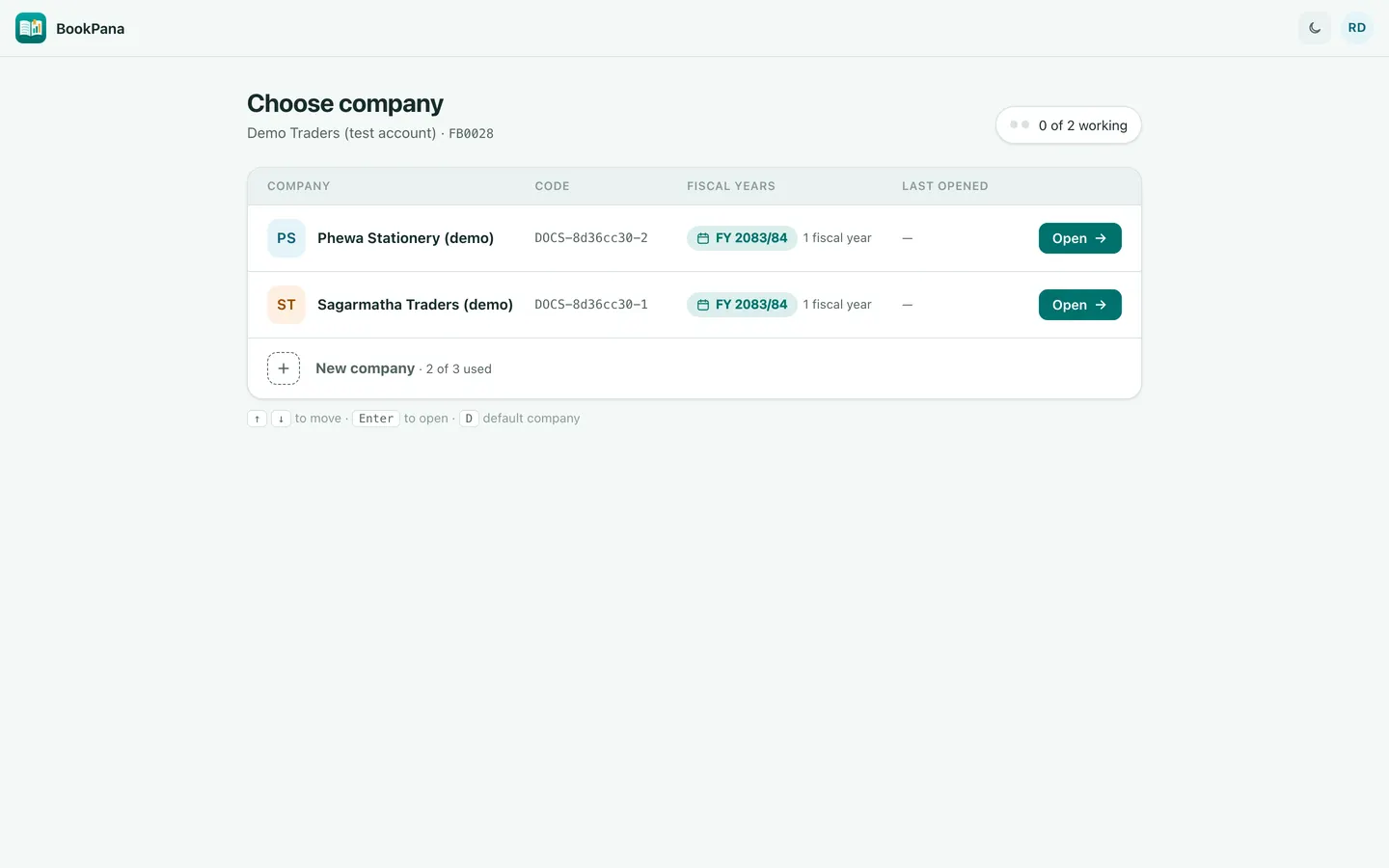Click the up arrow key hint

(x=258, y=419)
